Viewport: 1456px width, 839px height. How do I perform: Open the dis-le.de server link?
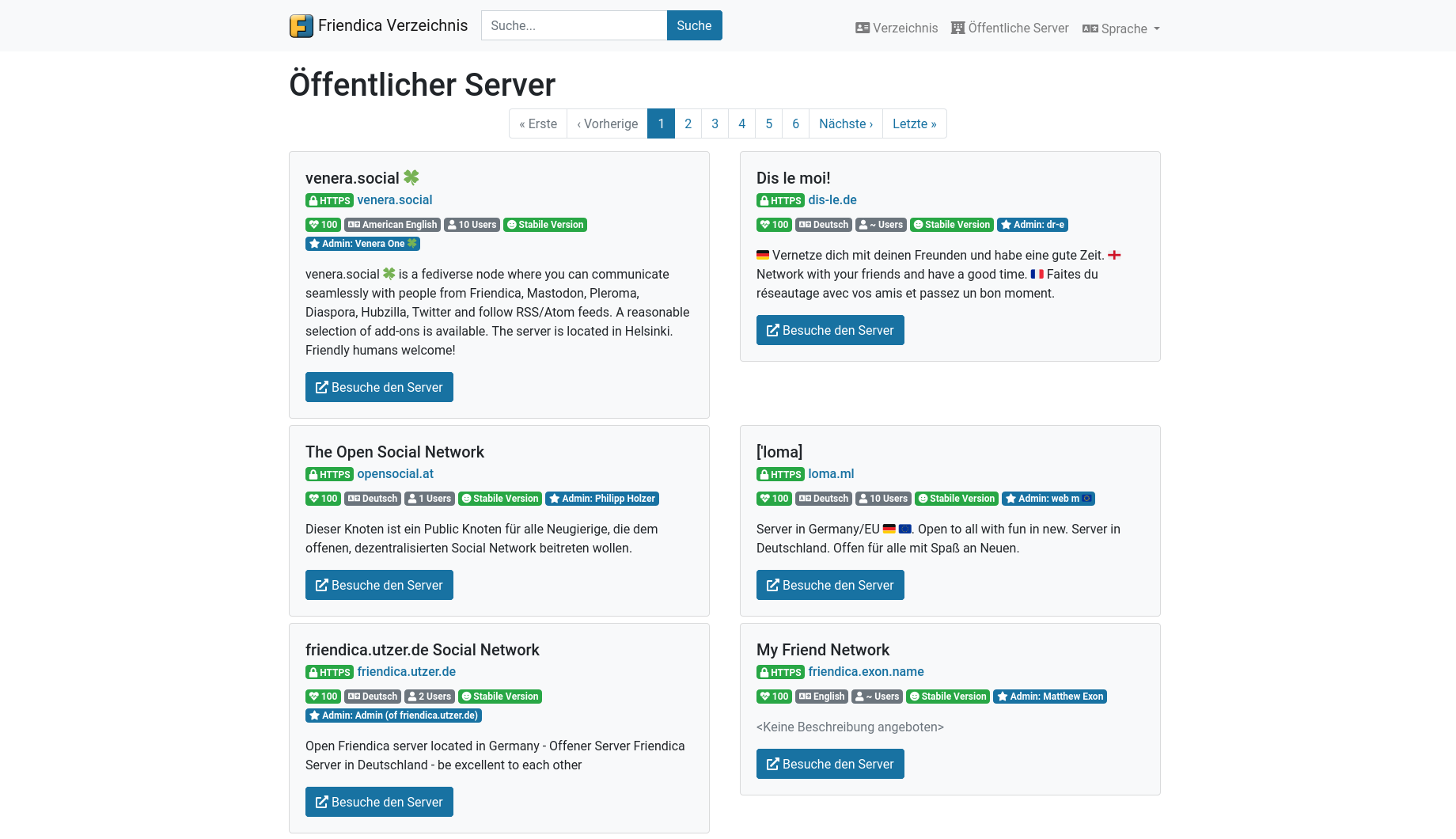[832, 199]
